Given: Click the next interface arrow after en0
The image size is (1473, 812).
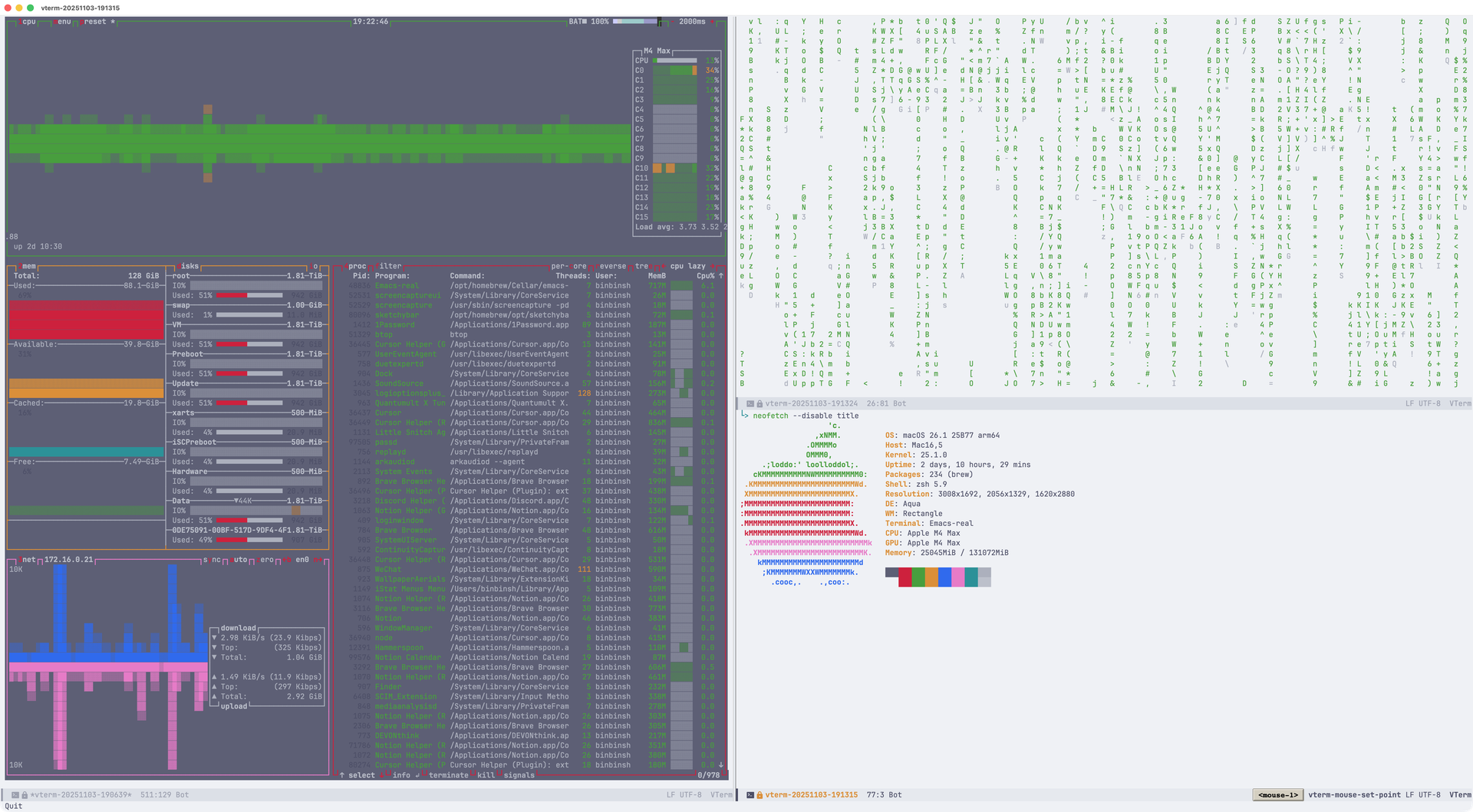Looking at the screenshot, I should tap(317, 560).
